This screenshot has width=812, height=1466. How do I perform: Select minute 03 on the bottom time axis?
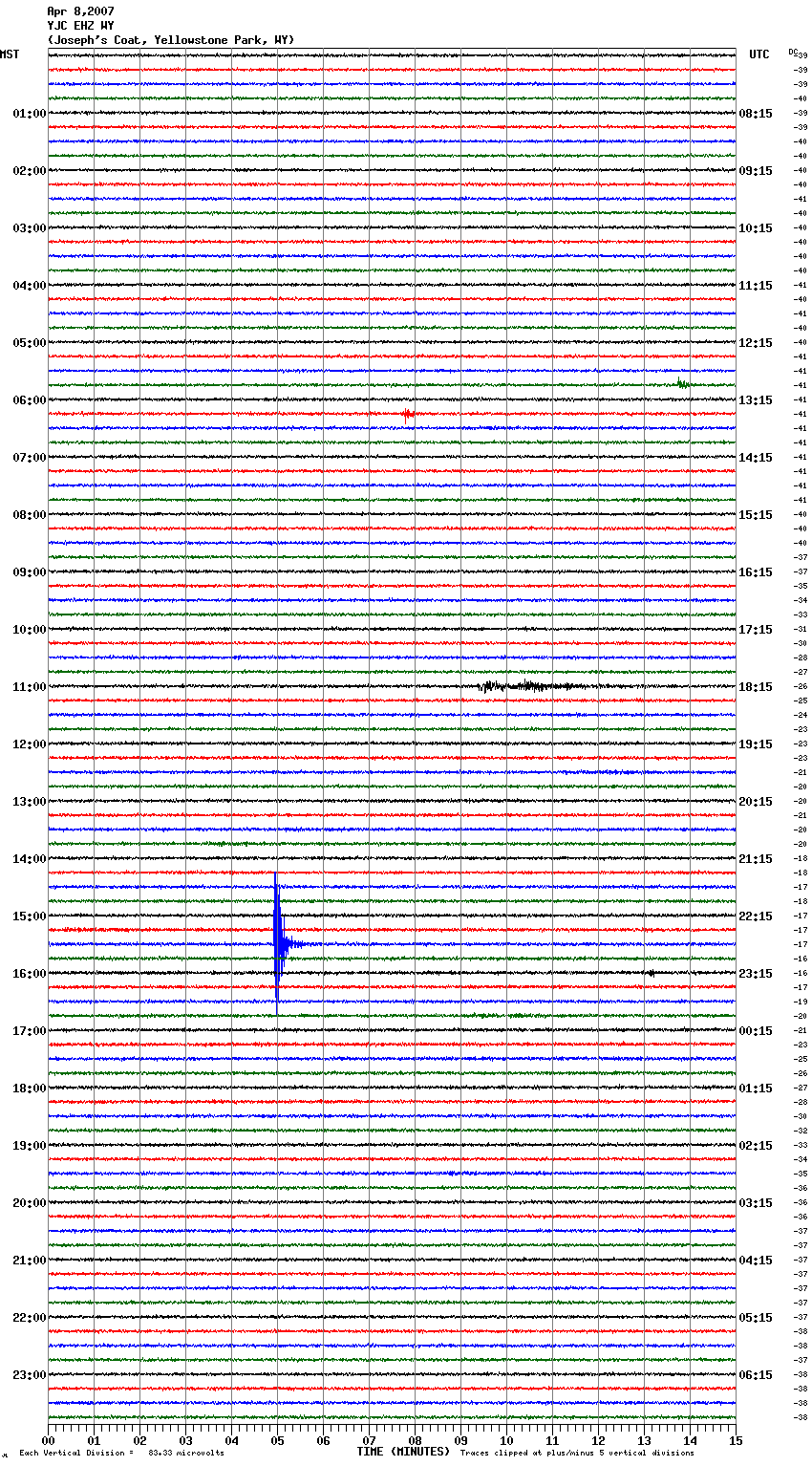(185, 1441)
